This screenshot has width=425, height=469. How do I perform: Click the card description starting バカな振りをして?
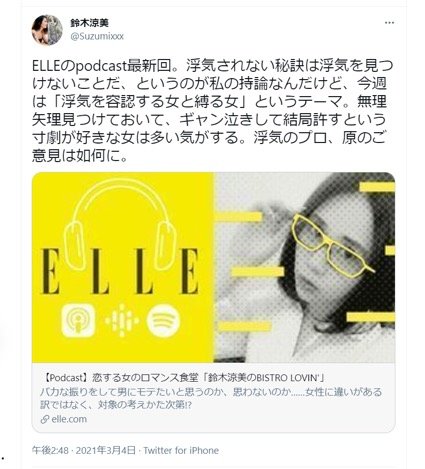211,398
